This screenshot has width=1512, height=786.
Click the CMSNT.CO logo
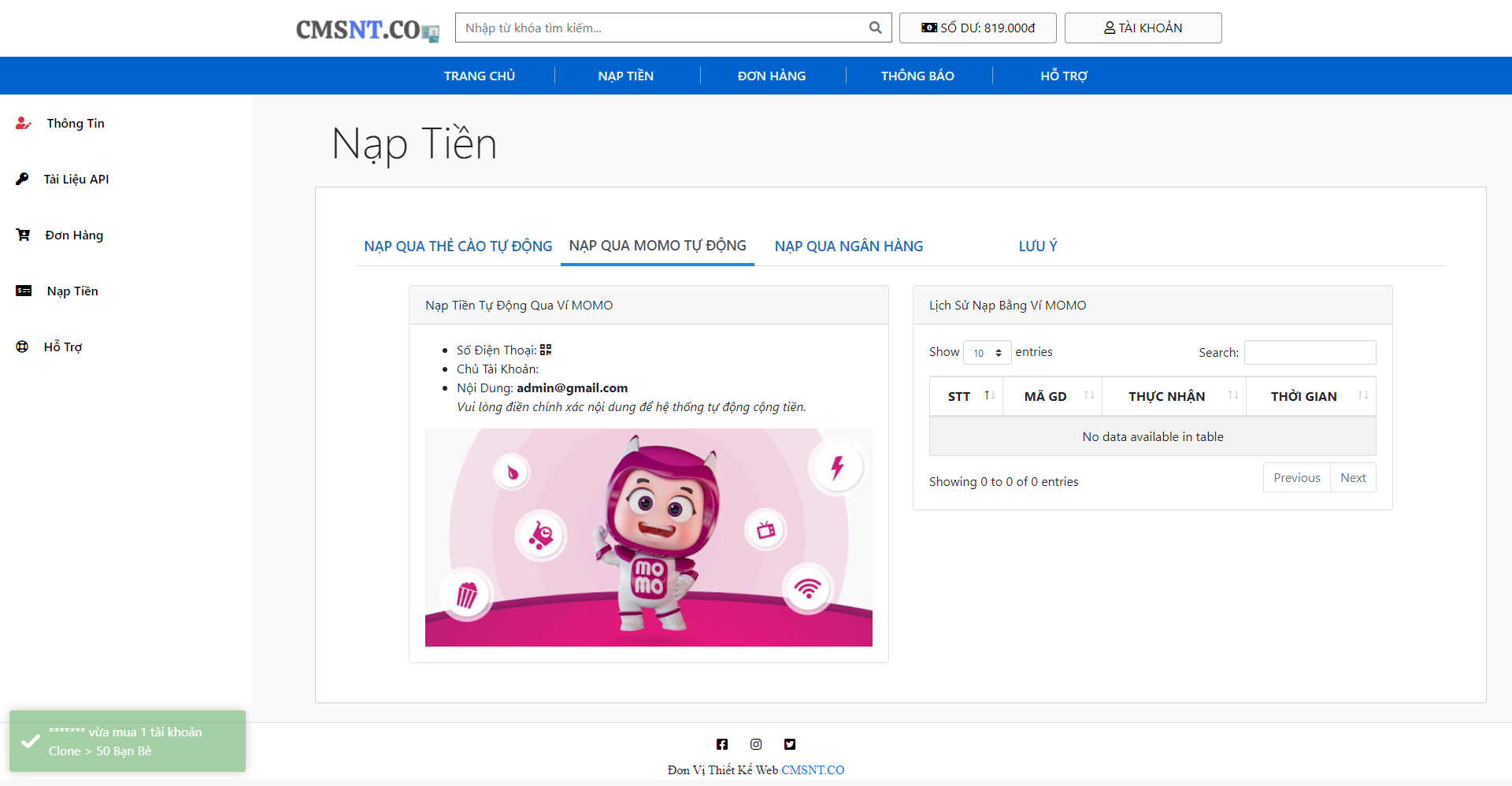367,30
